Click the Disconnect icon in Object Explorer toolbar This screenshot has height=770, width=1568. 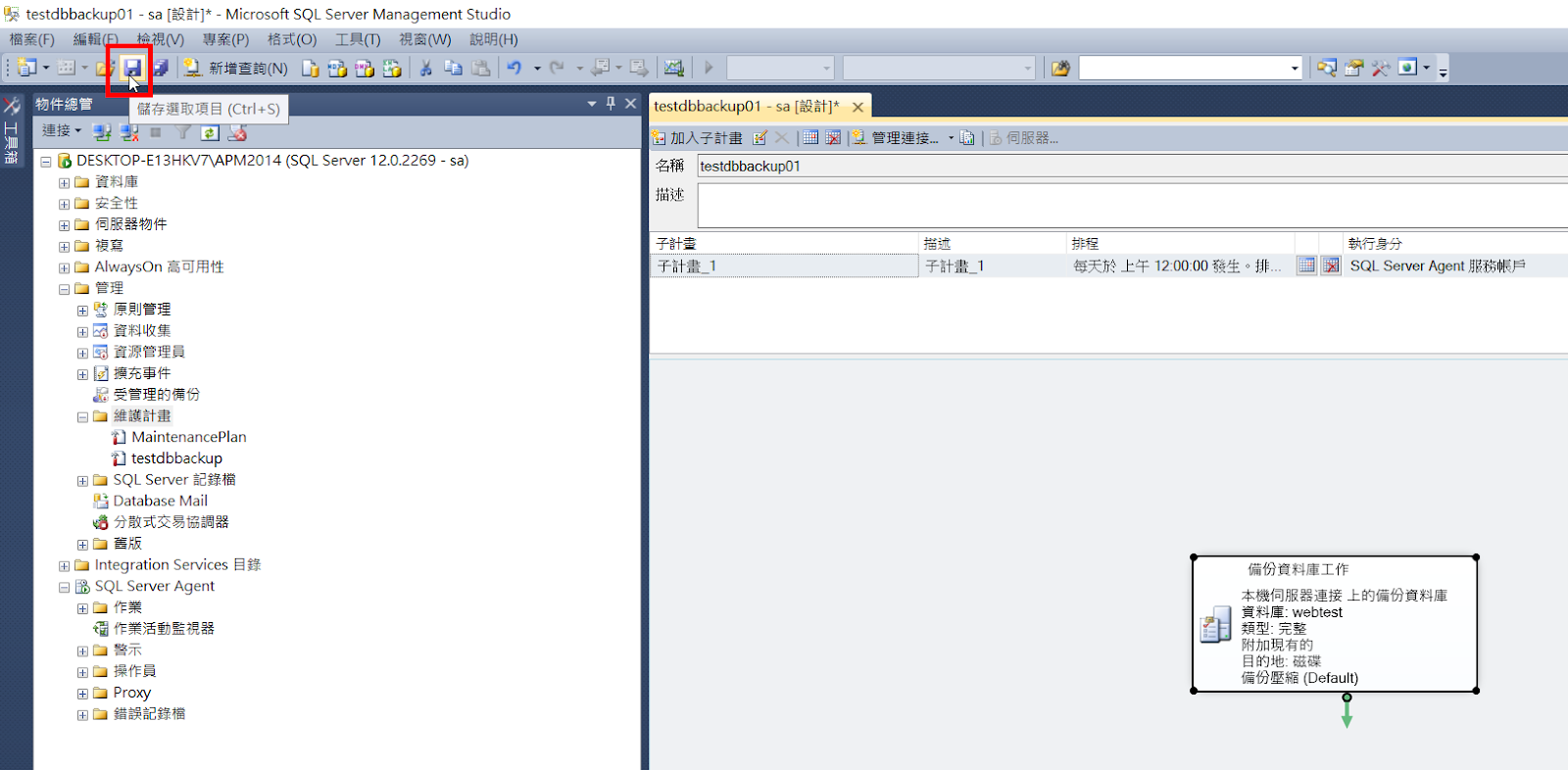click(128, 131)
